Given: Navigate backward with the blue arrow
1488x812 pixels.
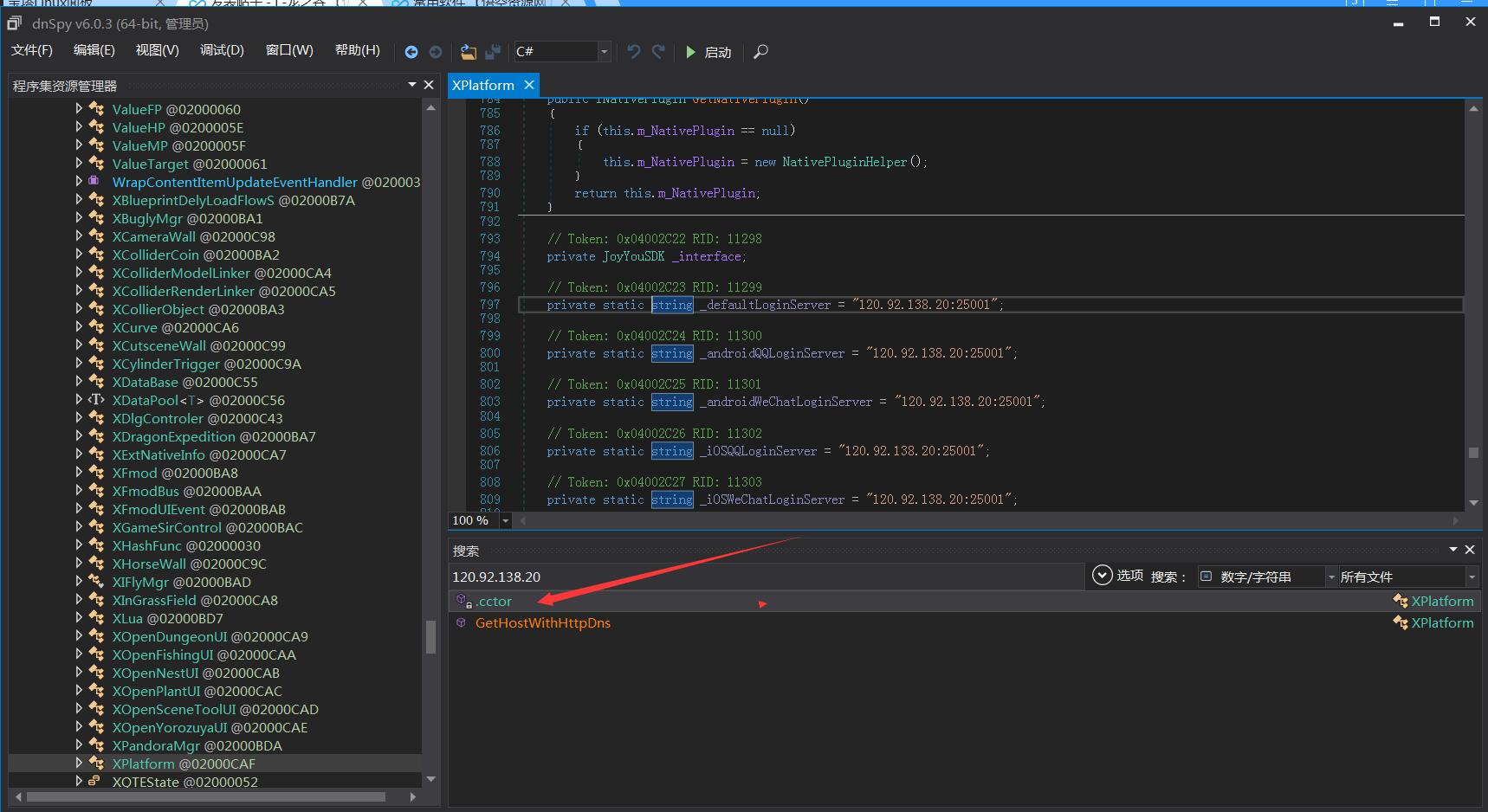Looking at the screenshot, I should tap(411, 52).
